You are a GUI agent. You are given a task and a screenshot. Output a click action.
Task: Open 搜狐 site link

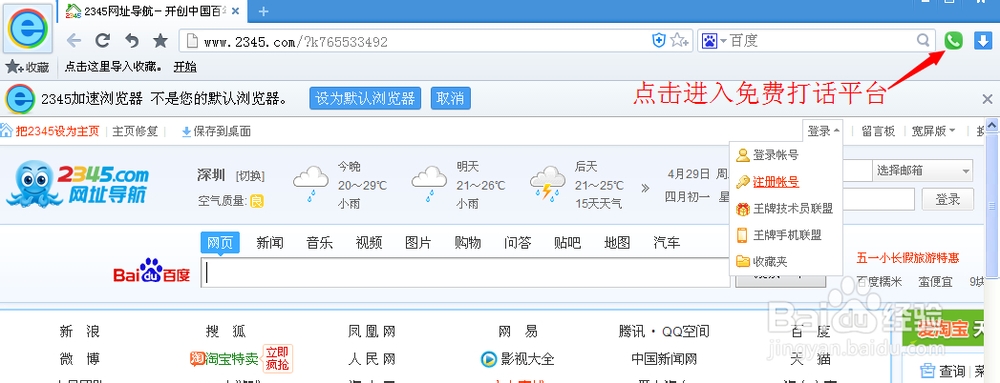[x=225, y=331]
